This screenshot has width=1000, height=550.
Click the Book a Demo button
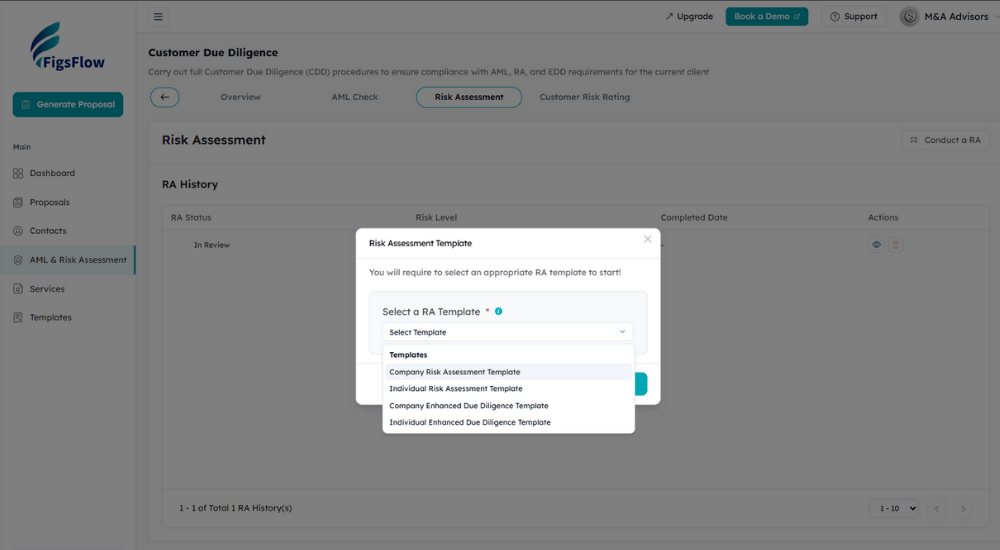tap(766, 16)
